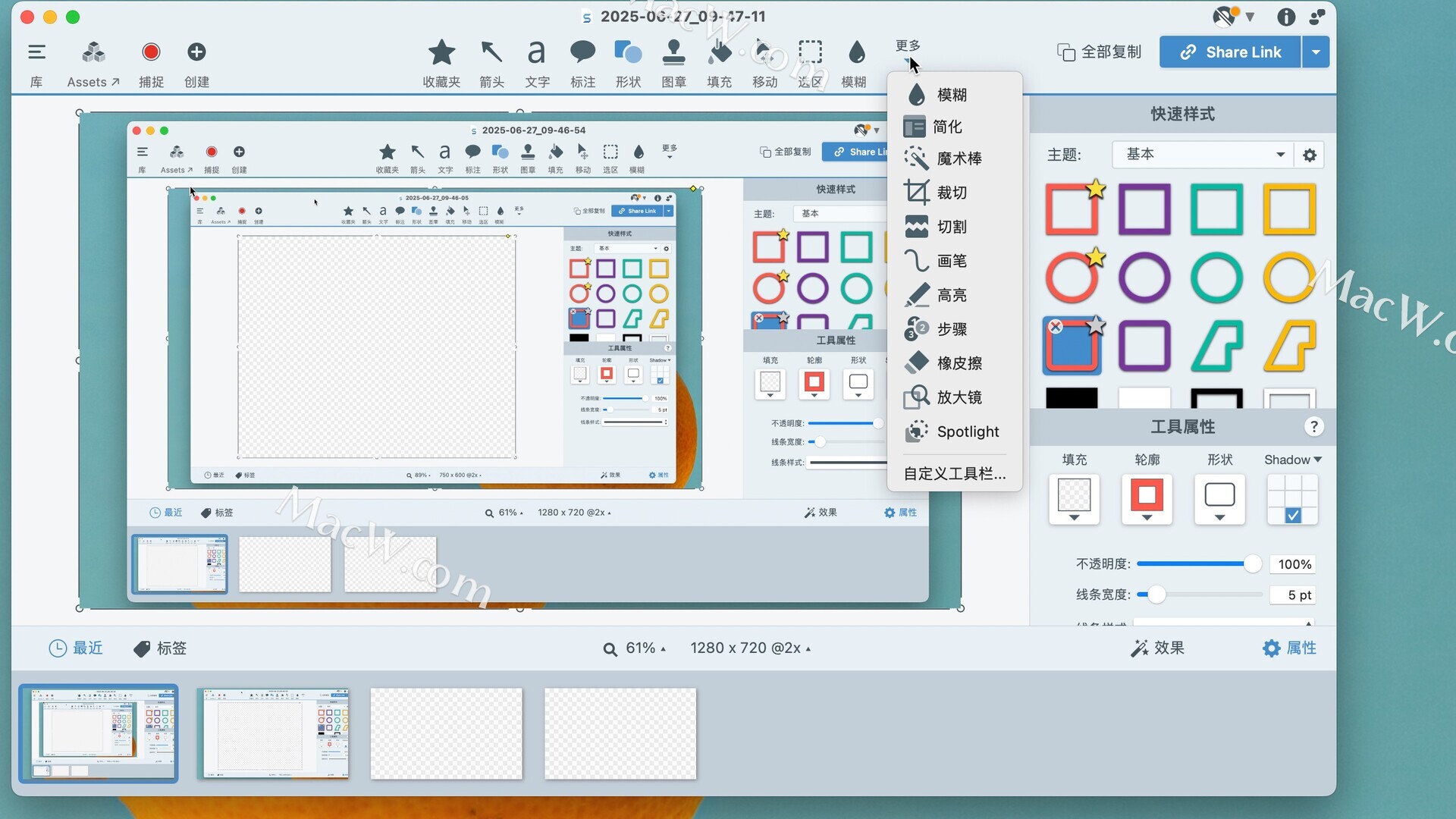Remove the blue filled square quick style

click(1055, 327)
